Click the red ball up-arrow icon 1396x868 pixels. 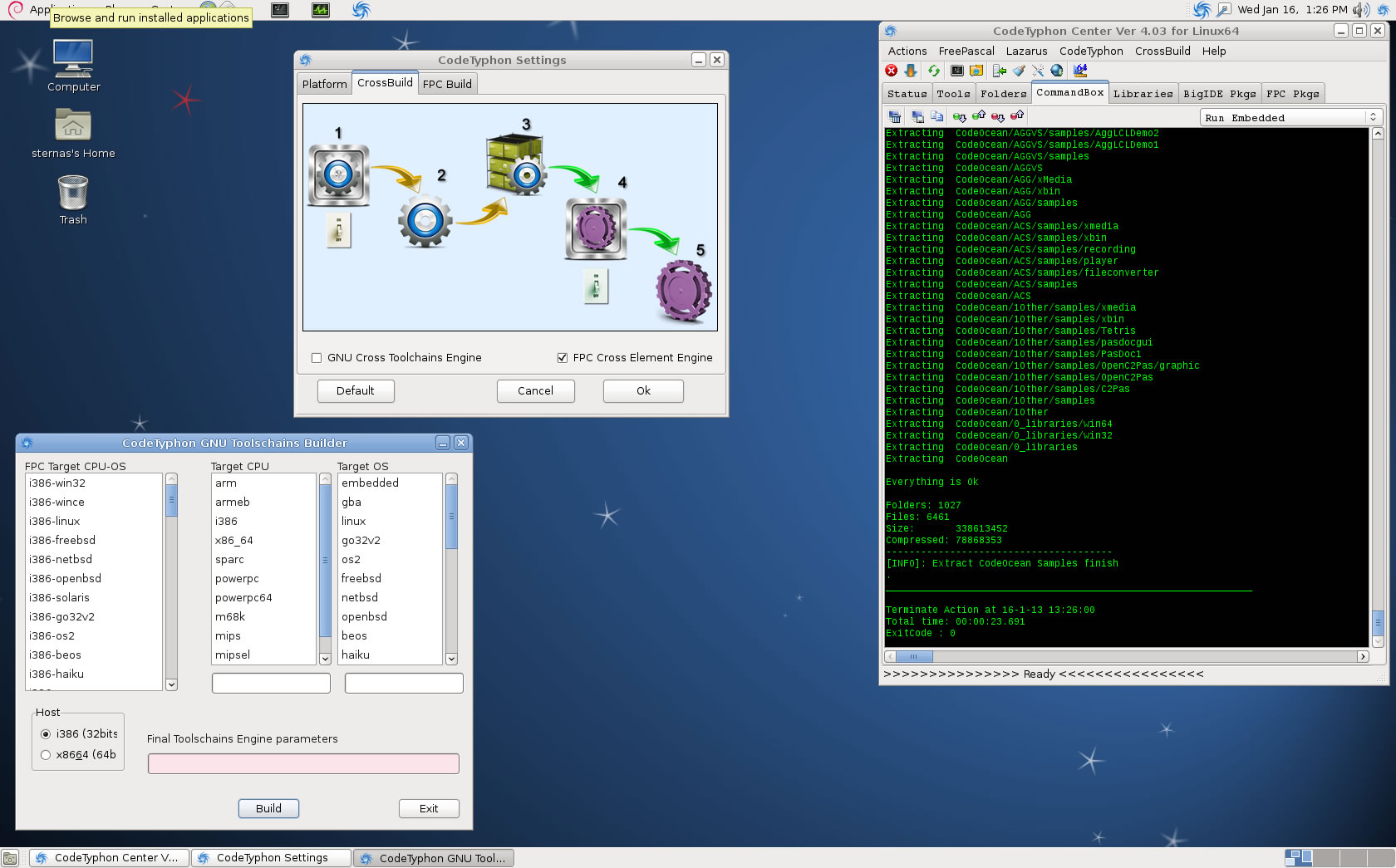[1017, 116]
